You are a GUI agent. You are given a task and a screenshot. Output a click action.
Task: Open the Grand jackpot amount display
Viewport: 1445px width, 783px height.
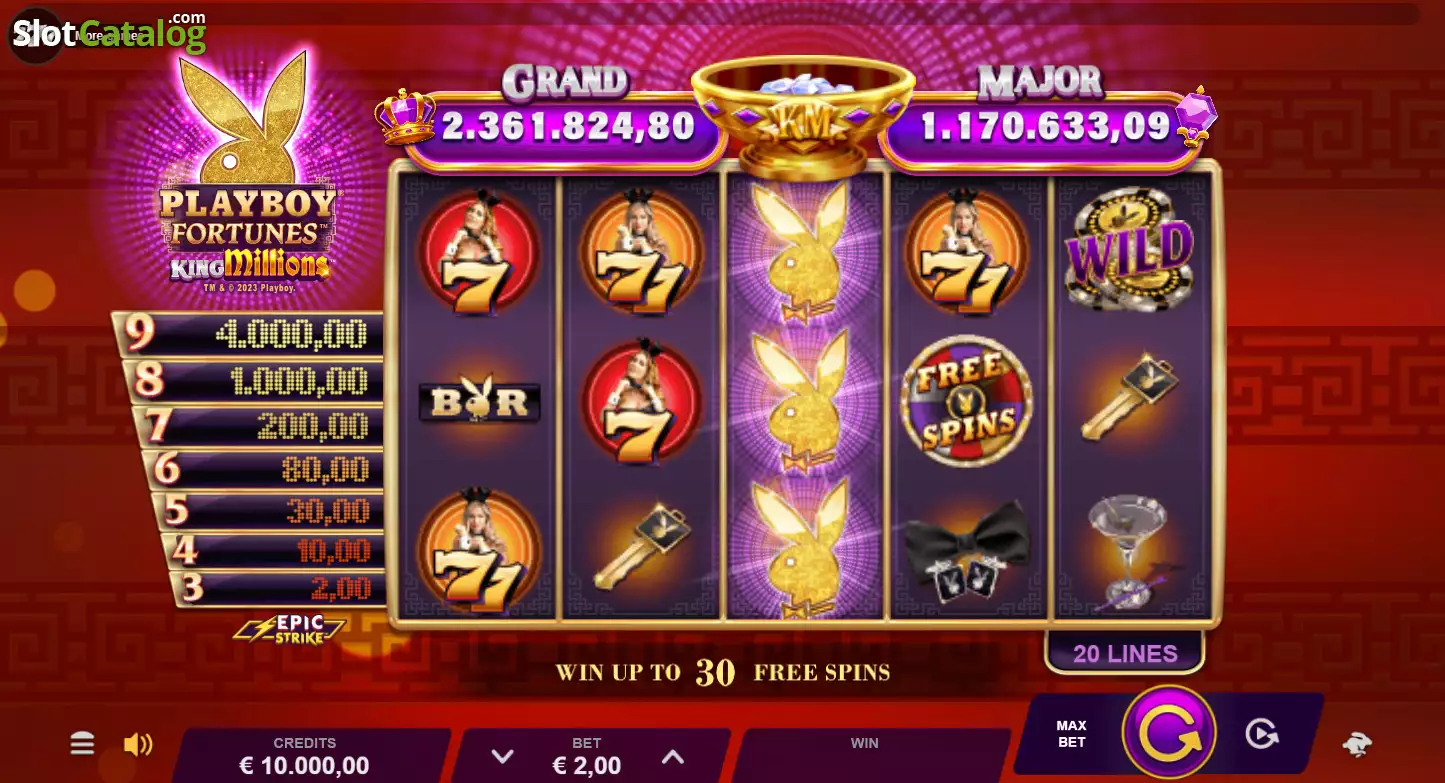pos(567,127)
